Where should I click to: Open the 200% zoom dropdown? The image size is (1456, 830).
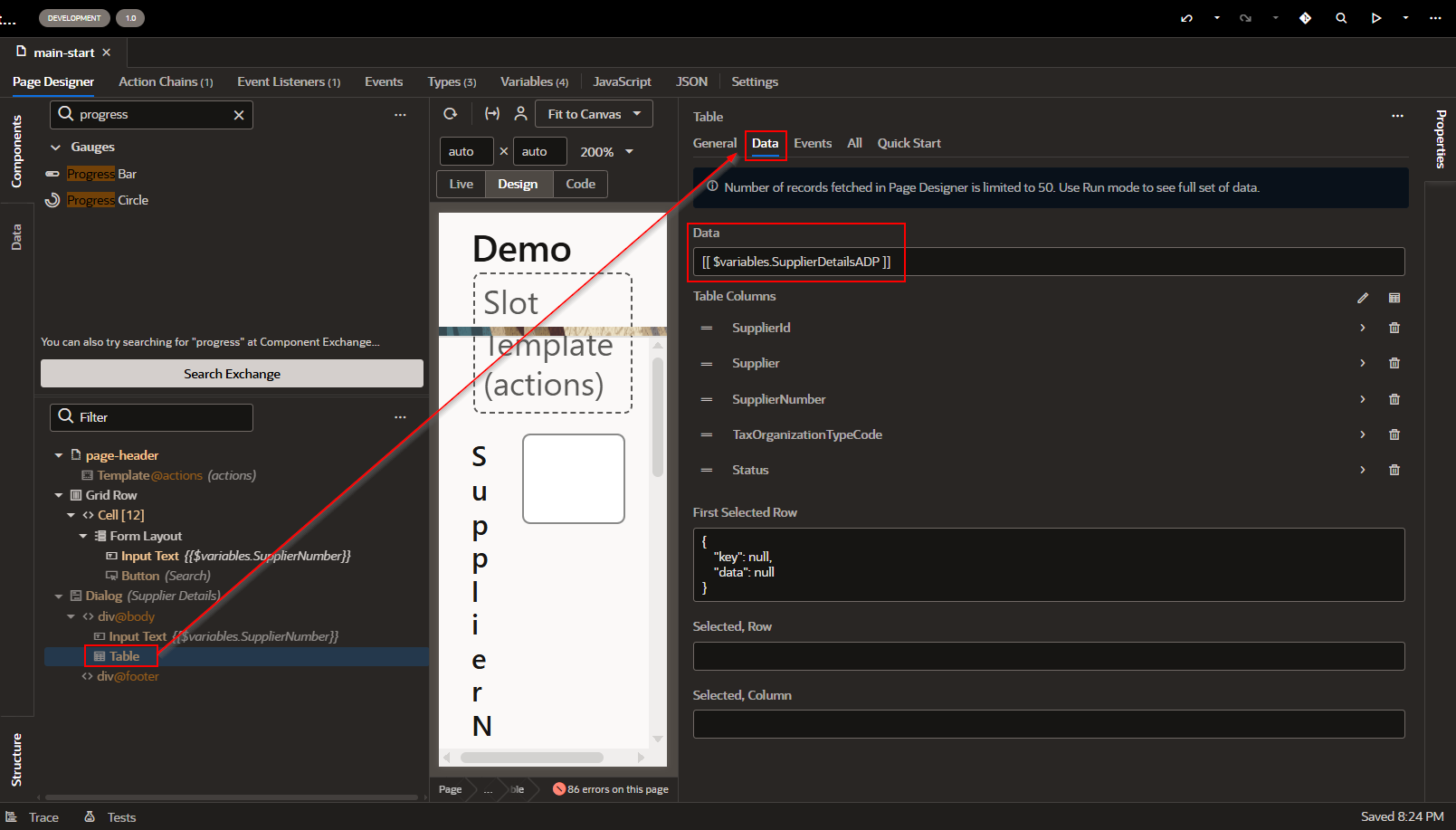point(606,152)
